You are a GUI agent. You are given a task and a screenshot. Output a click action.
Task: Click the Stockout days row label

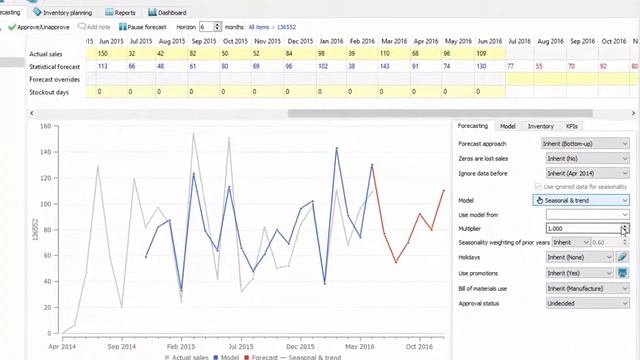49,92
